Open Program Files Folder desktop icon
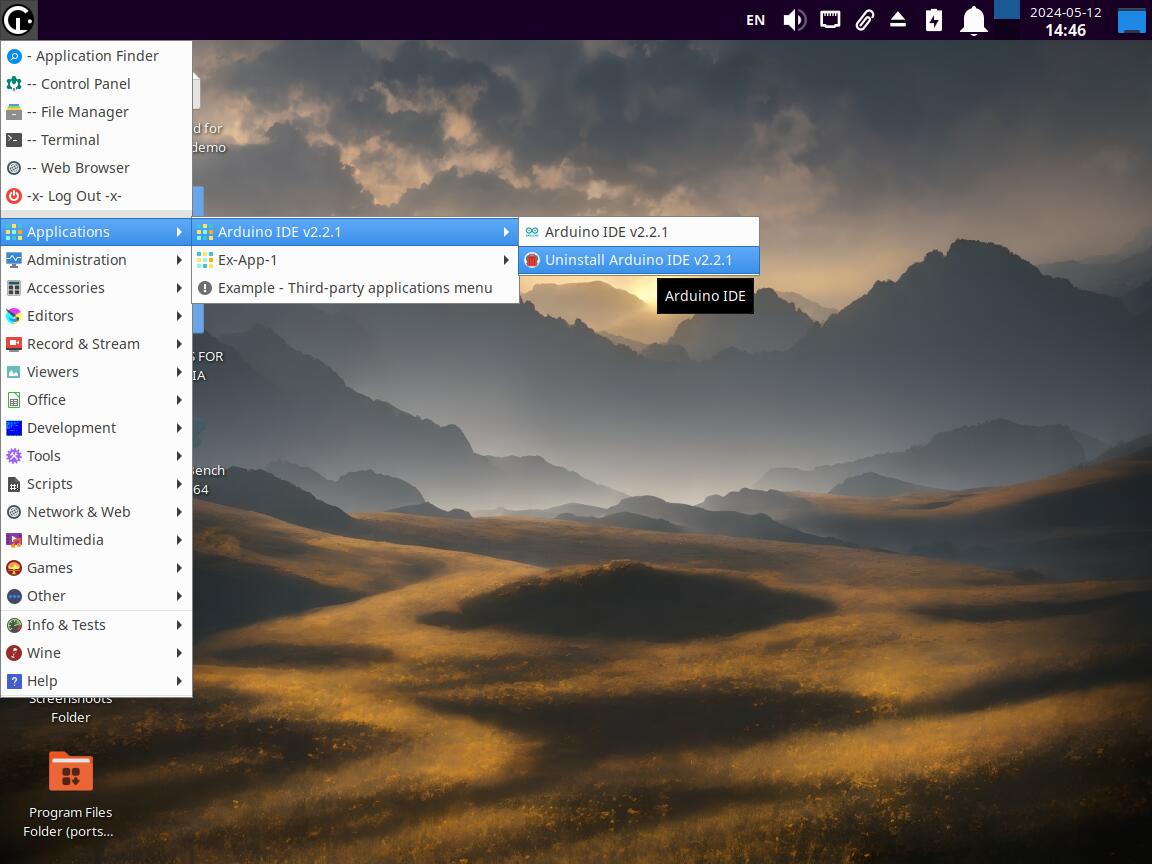This screenshot has width=1152, height=864. tap(71, 771)
